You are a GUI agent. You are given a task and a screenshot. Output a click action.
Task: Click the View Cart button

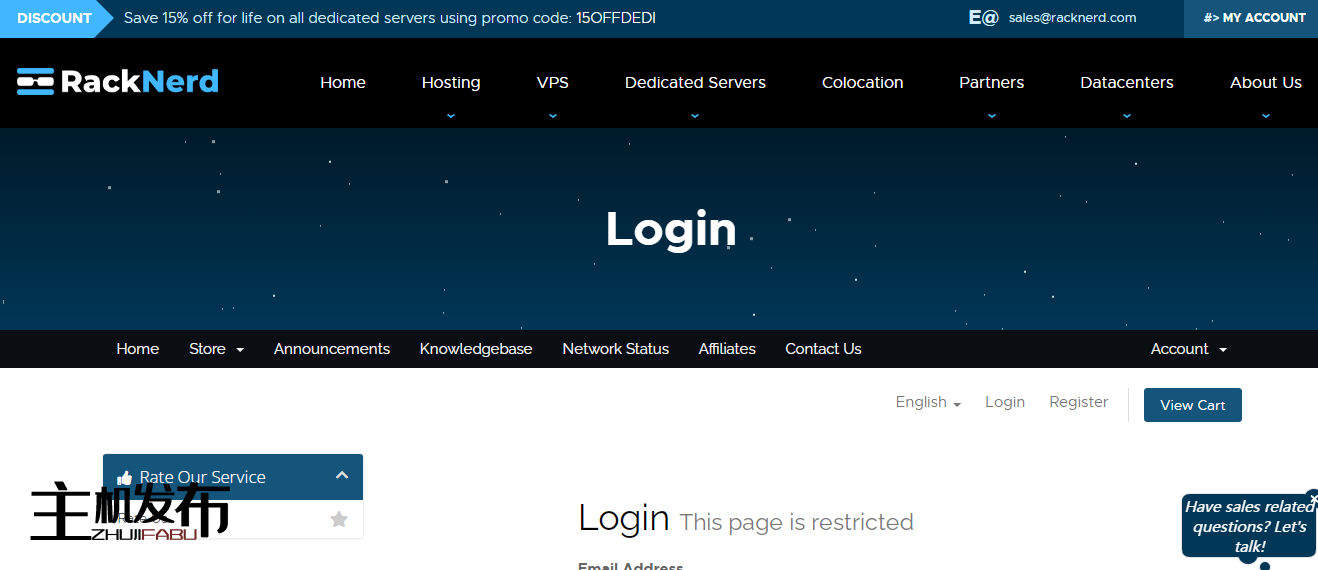click(x=1192, y=405)
